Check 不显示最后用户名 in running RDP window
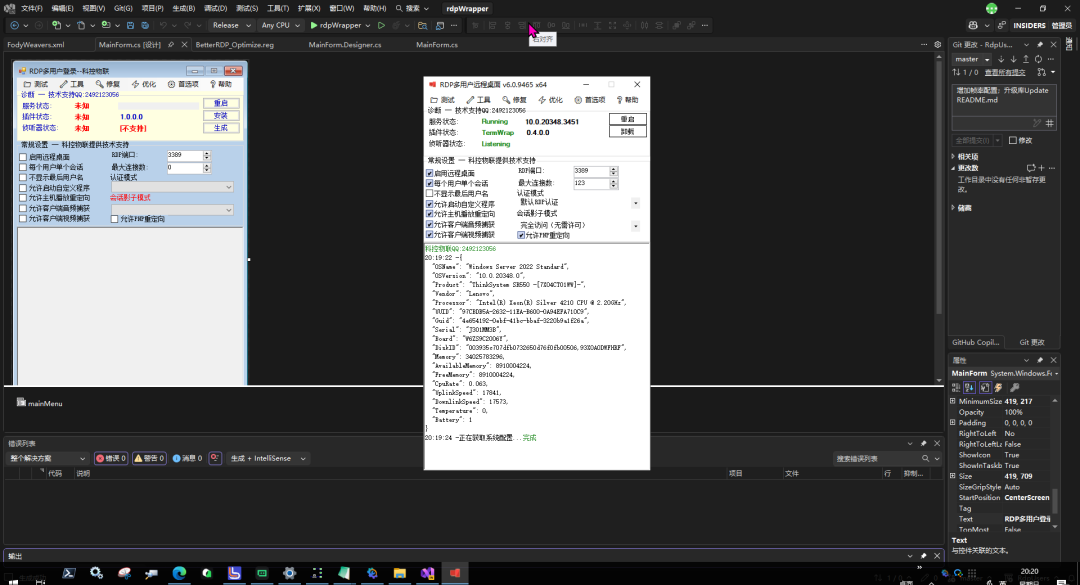Viewport: 1080px width, 585px height. click(430, 194)
